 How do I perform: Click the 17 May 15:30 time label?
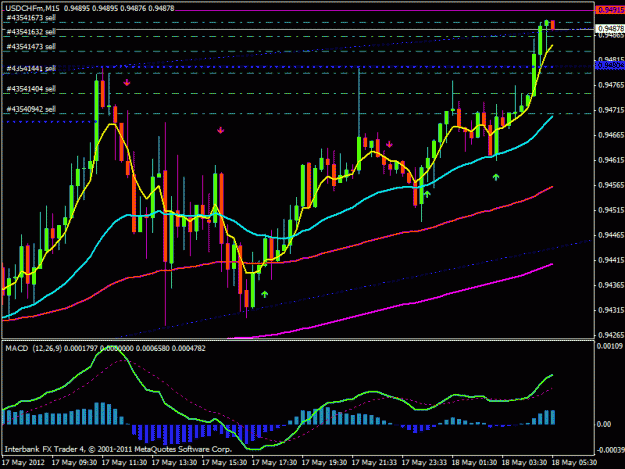click(x=224, y=463)
